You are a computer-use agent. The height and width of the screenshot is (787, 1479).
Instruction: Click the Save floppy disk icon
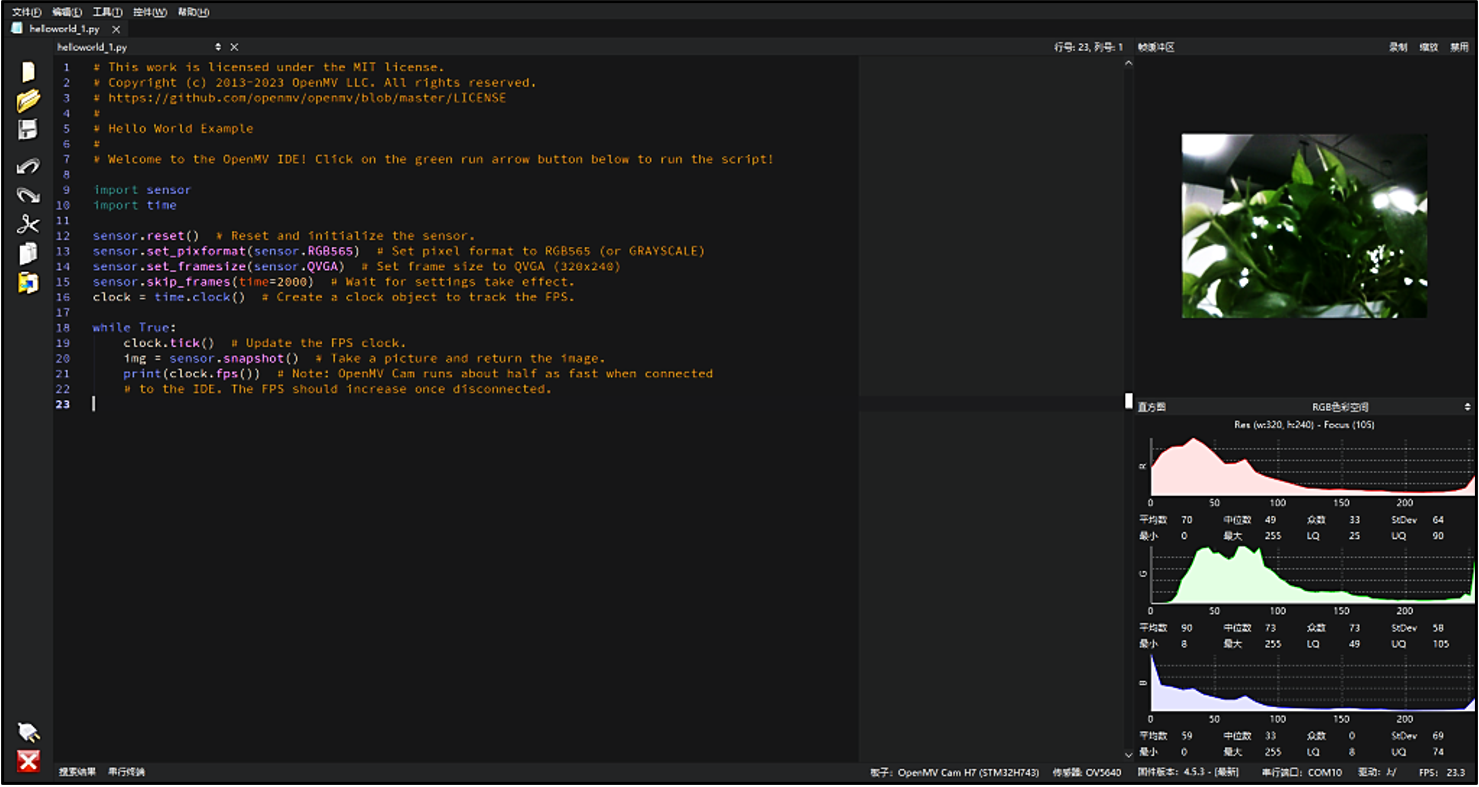click(x=28, y=130)
